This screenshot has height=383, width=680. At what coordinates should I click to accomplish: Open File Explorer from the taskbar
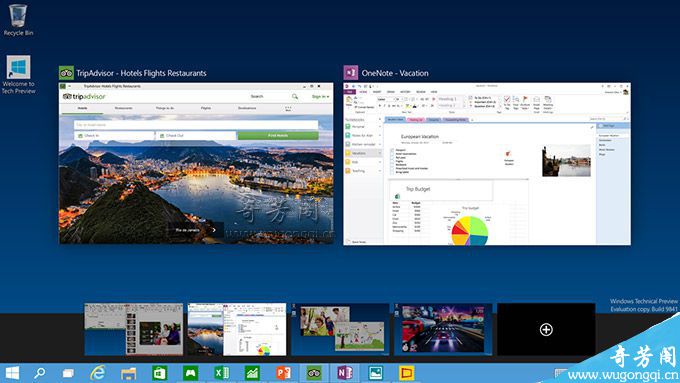pyautogui.click(x=128, y=373)
